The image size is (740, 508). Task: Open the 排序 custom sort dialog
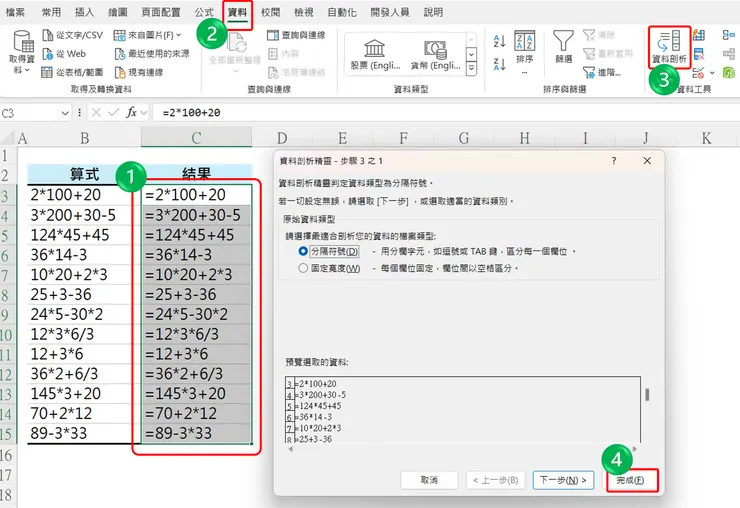pos(524,51)
